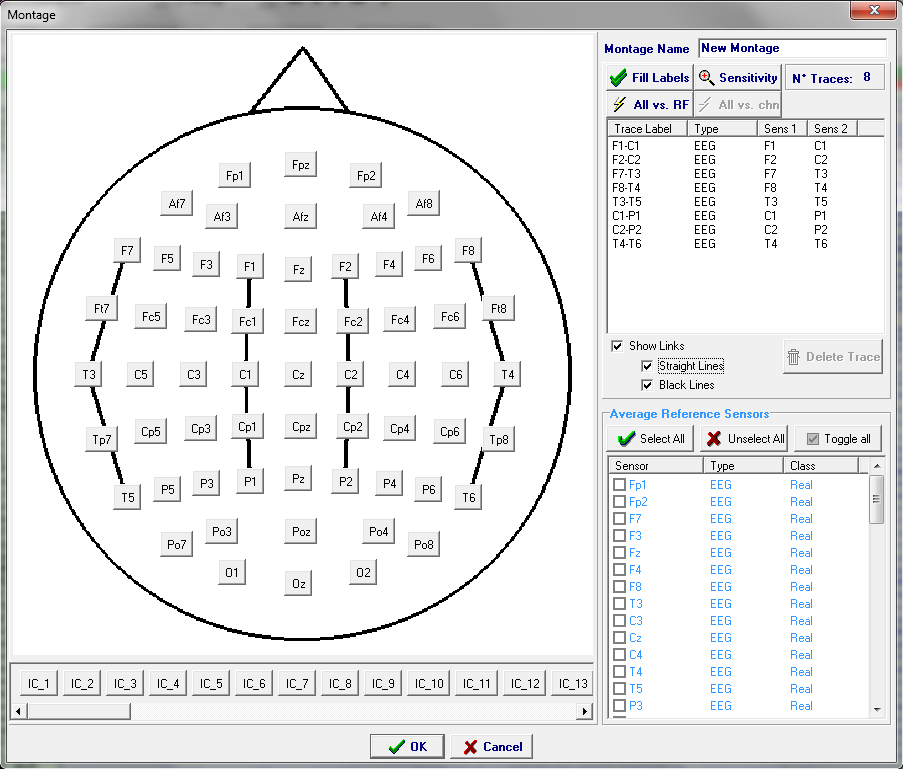Click Unselect All sensors
903x769 pixels.
point(744,439)
